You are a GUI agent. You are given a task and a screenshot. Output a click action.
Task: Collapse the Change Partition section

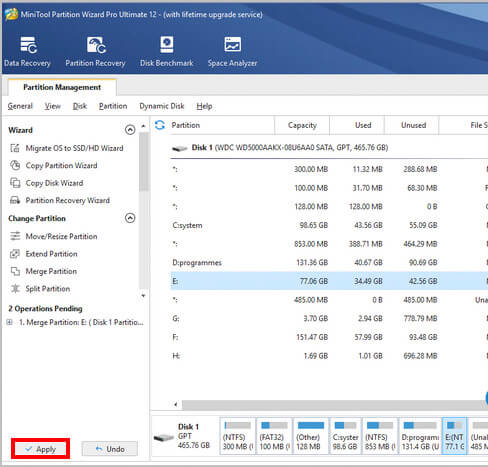click(130, 218)
